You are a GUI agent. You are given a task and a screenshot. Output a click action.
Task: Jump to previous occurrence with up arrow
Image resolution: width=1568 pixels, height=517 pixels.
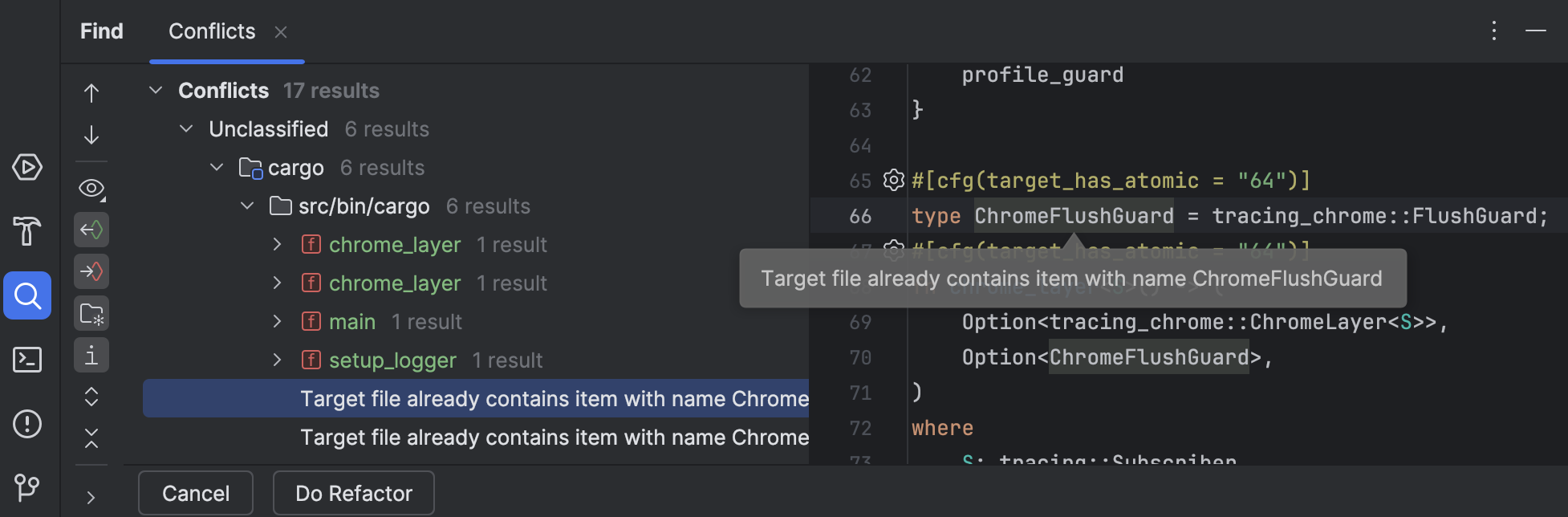[91, 93]
